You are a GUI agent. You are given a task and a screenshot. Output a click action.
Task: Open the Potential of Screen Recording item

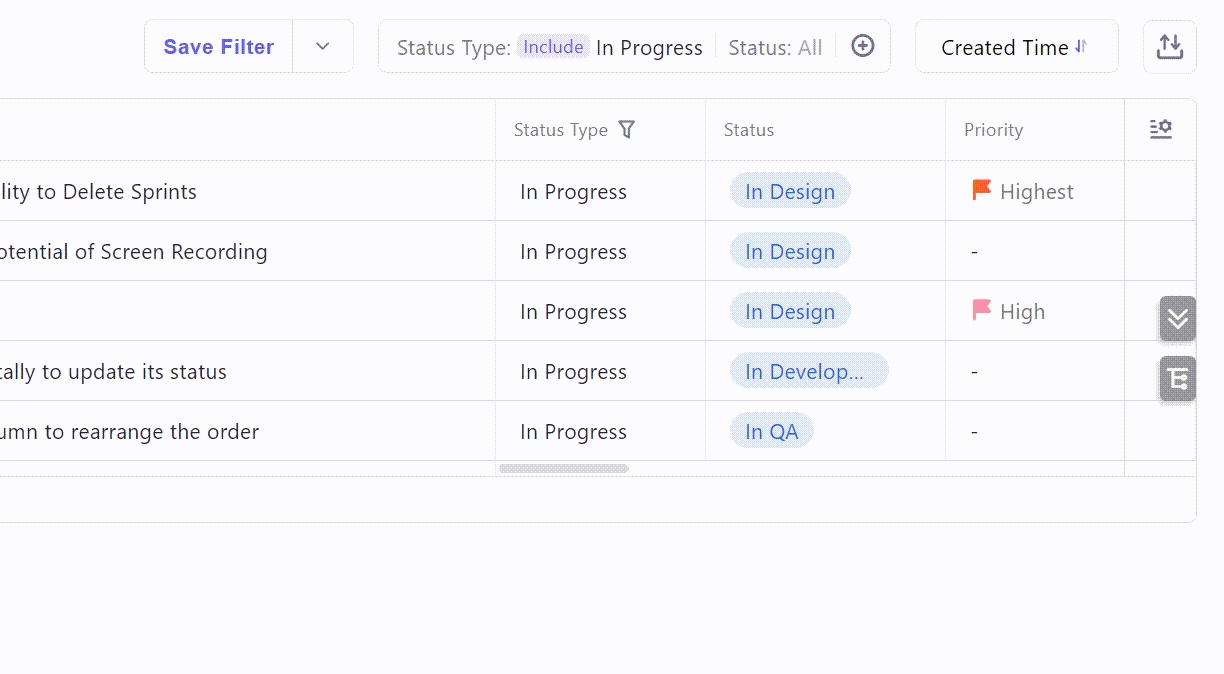(133, 252)
